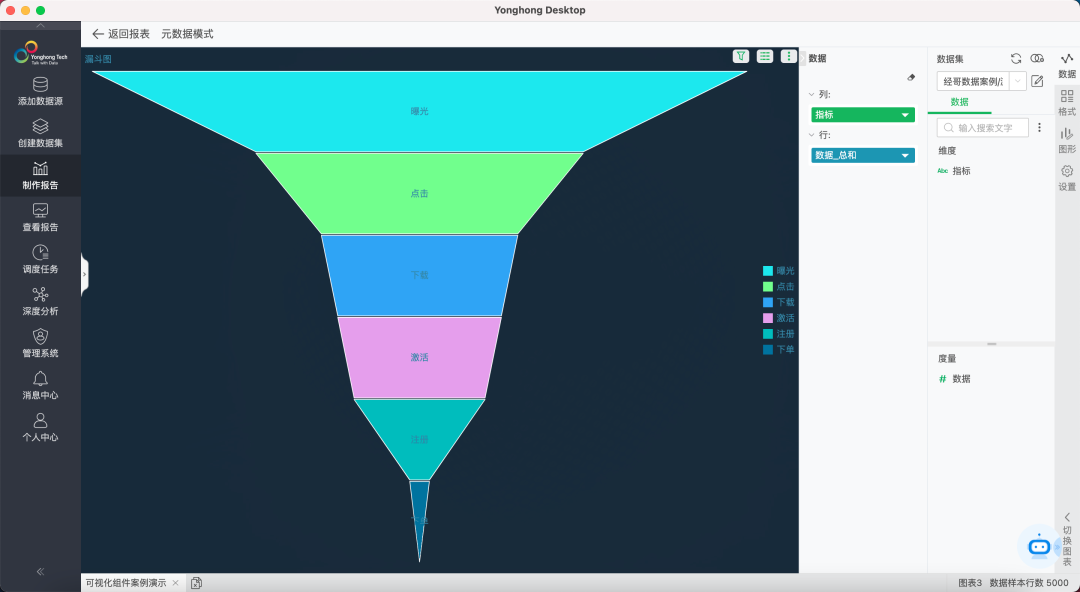This screenshot has width=1080, height=592.
Task: Open the dataset selector dropdown arrow
Action: (1017, 81)
